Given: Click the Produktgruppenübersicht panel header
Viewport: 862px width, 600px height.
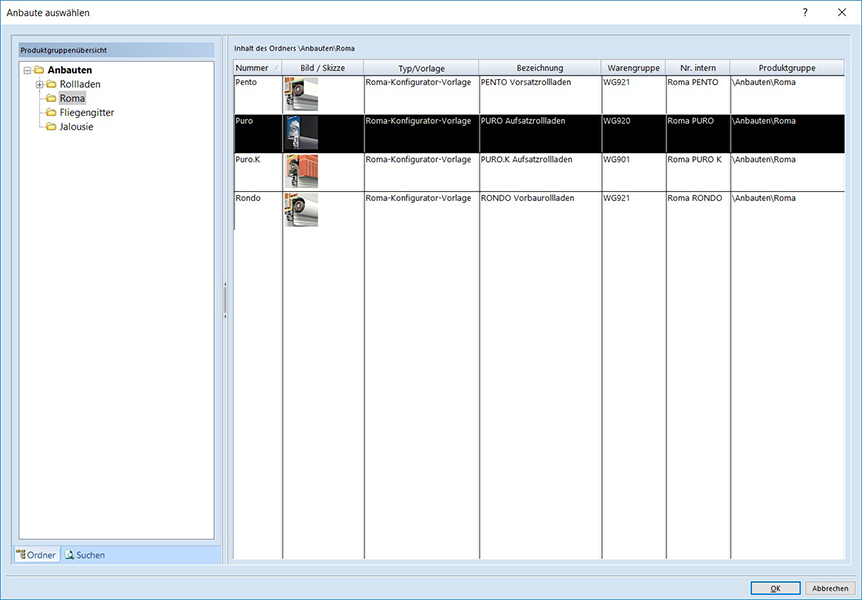Looking at the screenshot, I should 116,50.
